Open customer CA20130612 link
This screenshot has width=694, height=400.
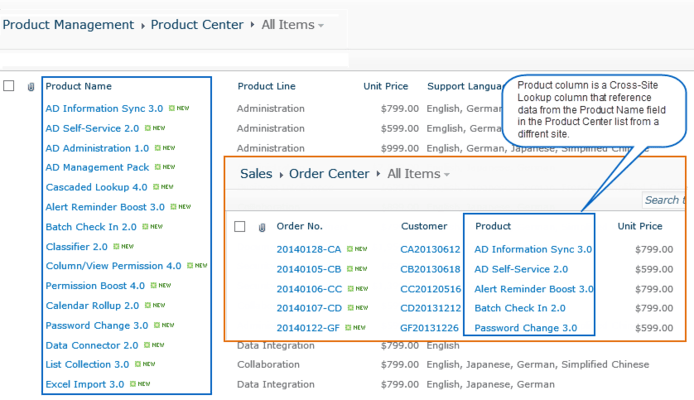[x=430, y=250]
